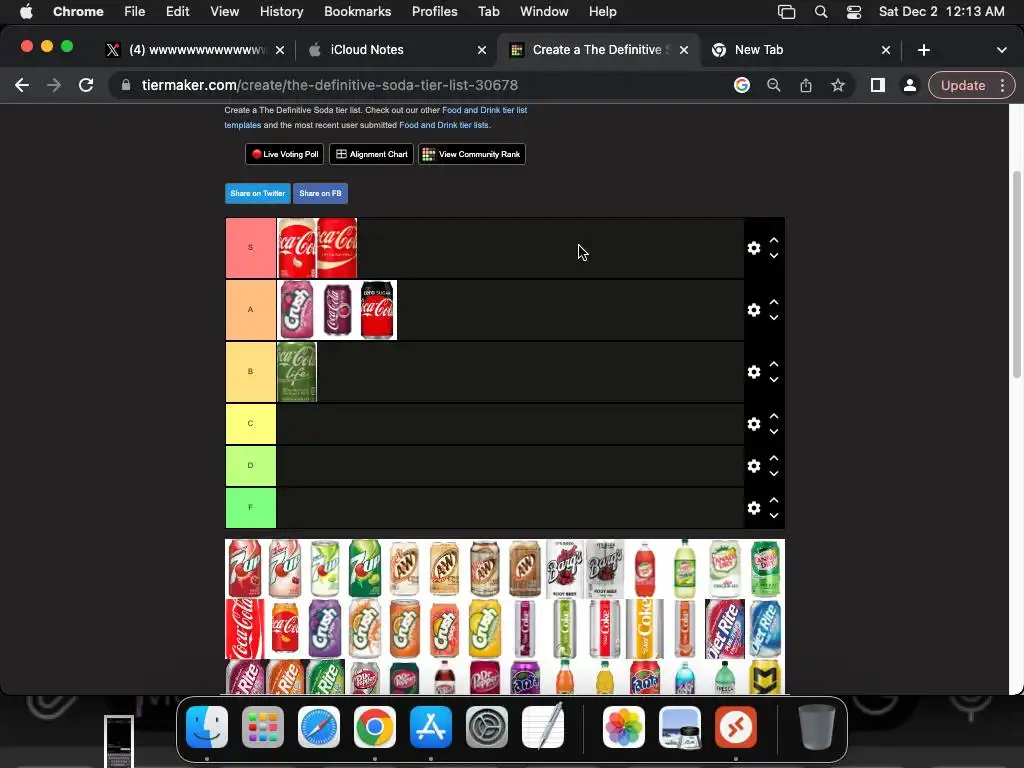The height and width of the screenshot is (768, 1024).
Task: View site info via the lock icon
Action: pyautogui.click(x=126, y=86)
